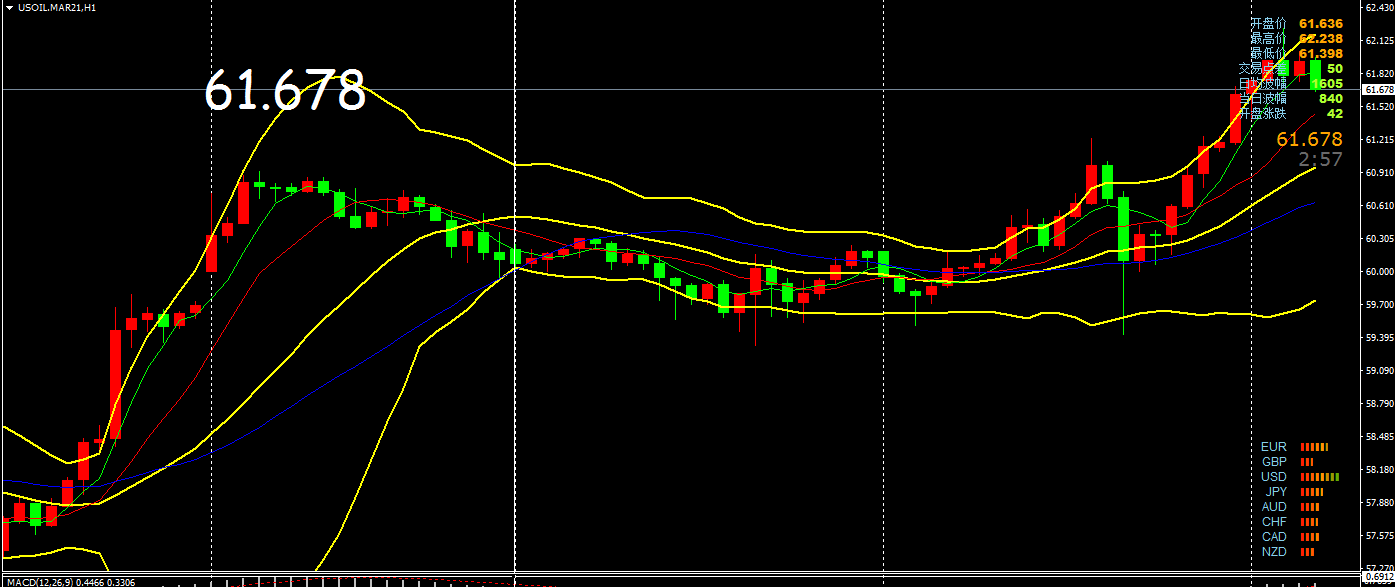1395x587 pixels.
Task: Click the opening price value 61.636
Action: 1321,23
